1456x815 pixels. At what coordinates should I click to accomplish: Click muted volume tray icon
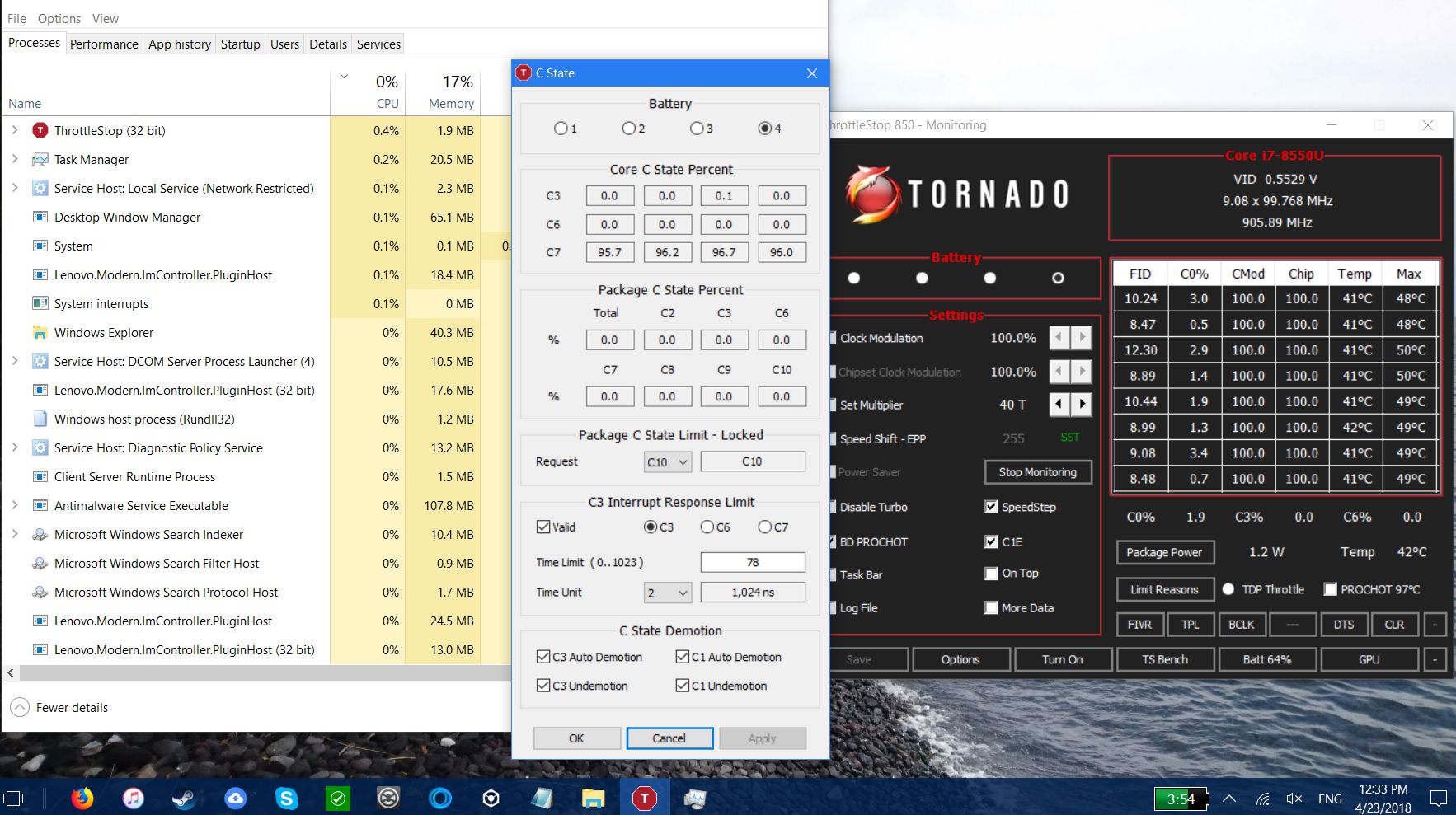(x=1294, y=799)
